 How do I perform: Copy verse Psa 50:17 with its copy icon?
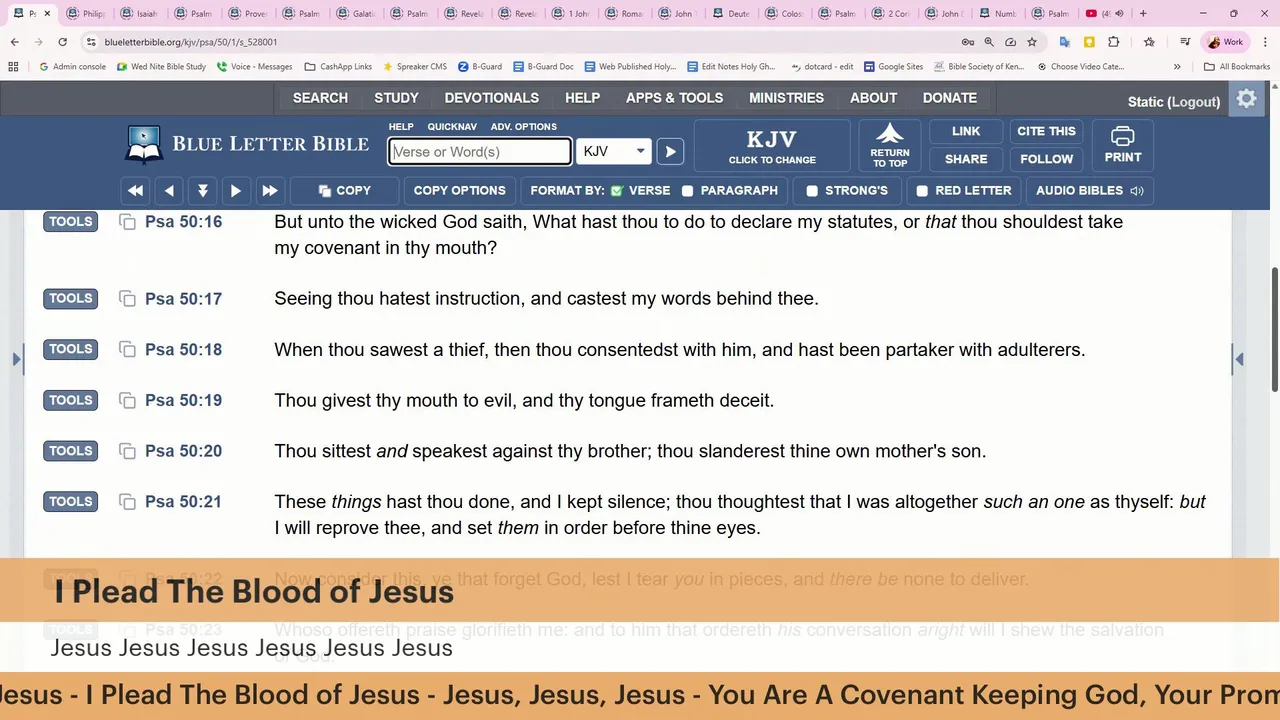click(x=127, y=299)
